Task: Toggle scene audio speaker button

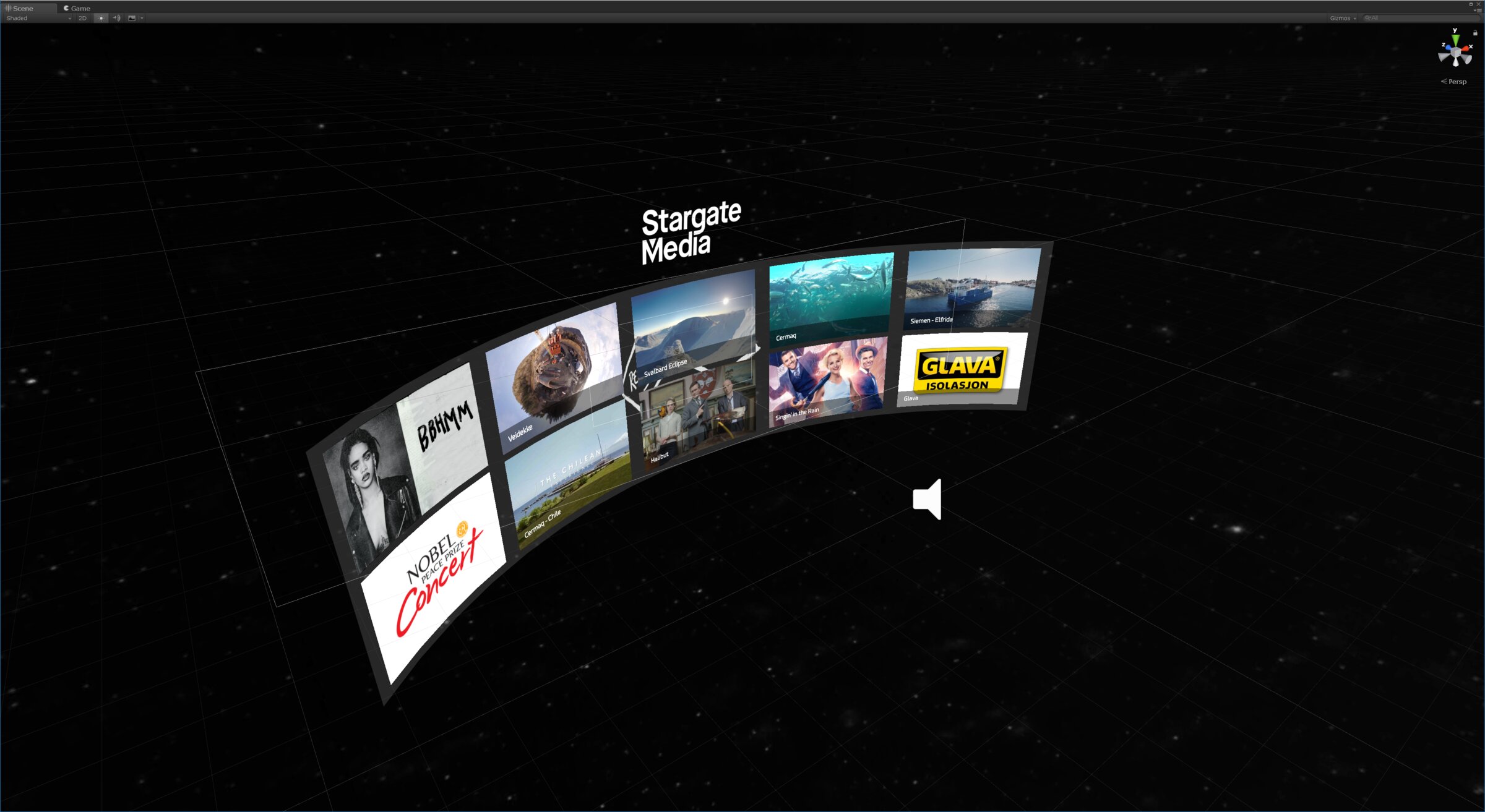Action: coord(116,18)
